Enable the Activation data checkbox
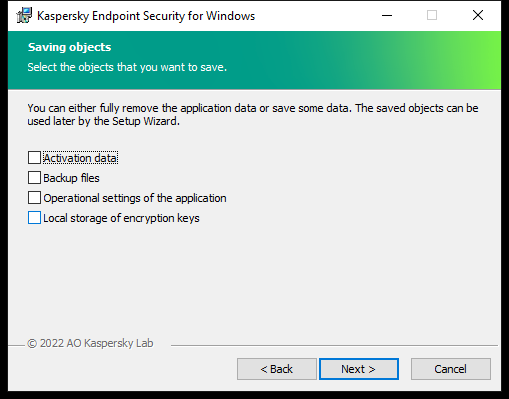The height and width of the screenshot is (399, 509). [x=34, y=158]
